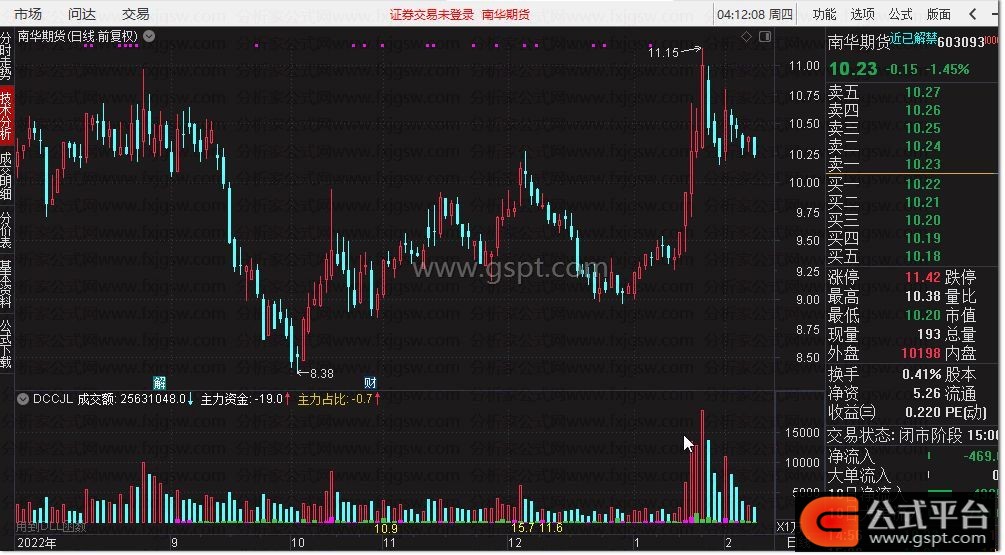This screenshot has width=1005, height=555.
Task: Click the 8.38 low price label
Action: [x=322, y=373]
